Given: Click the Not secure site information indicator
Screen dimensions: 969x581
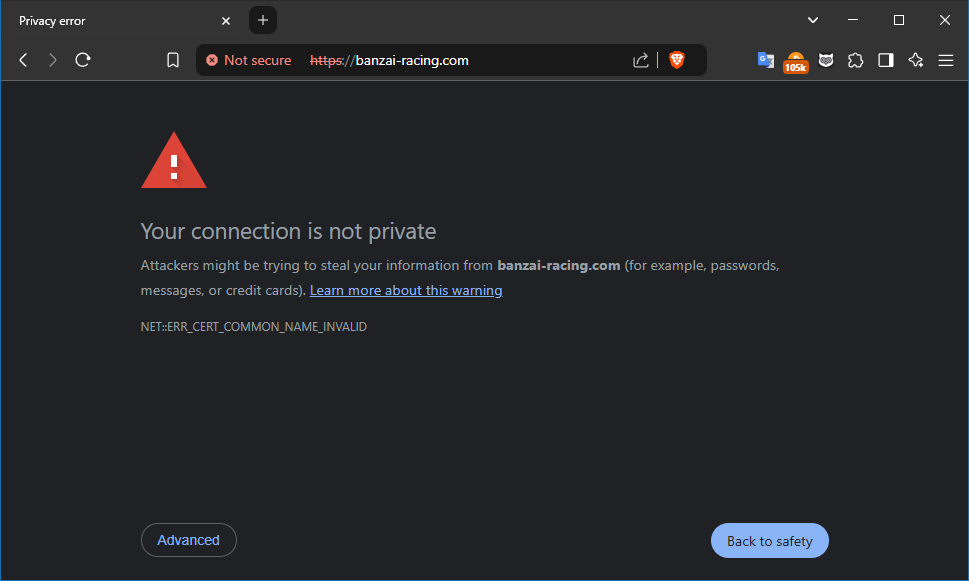Looking at the screenshot, I should click(248, 60).
